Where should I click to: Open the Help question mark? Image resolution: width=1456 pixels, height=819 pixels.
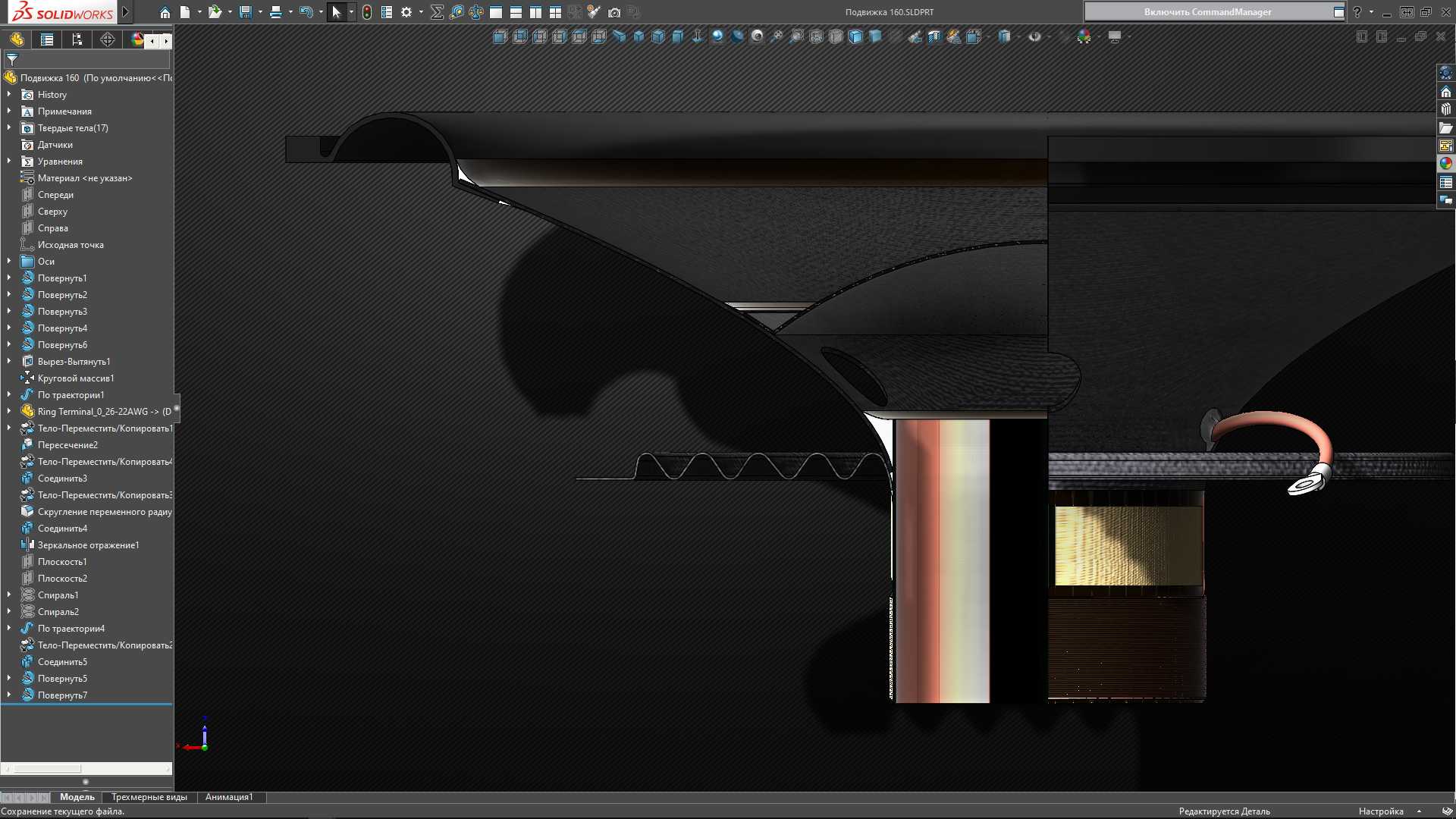tap(1357, 12)
